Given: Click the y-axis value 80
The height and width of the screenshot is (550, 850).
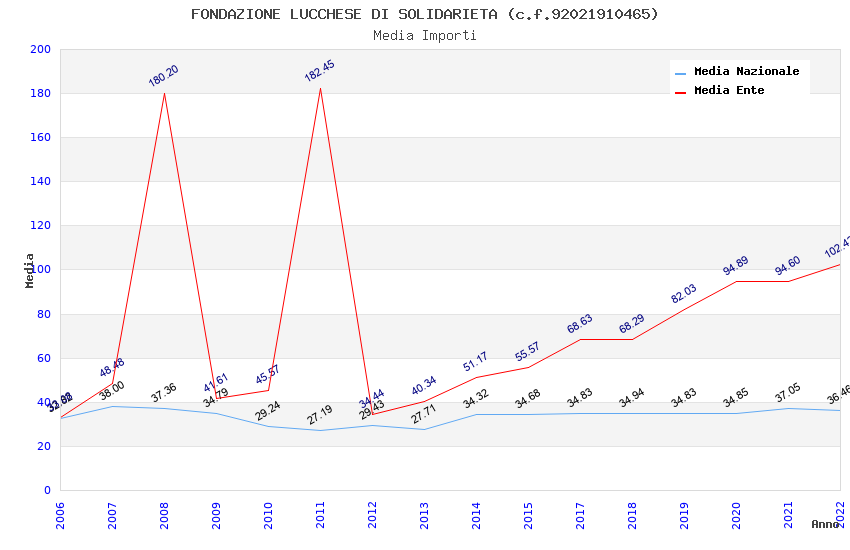Looking at the screenshot, I should point(44,314).
